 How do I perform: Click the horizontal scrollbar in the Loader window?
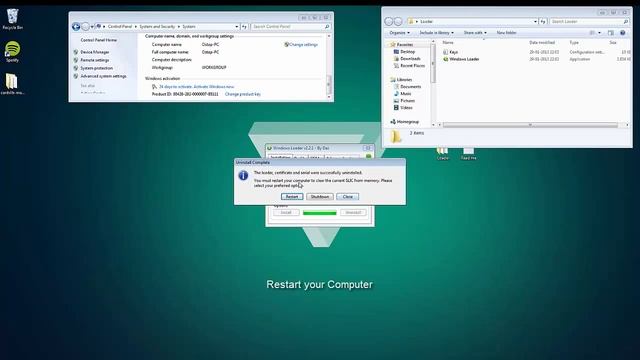point(530,125)
